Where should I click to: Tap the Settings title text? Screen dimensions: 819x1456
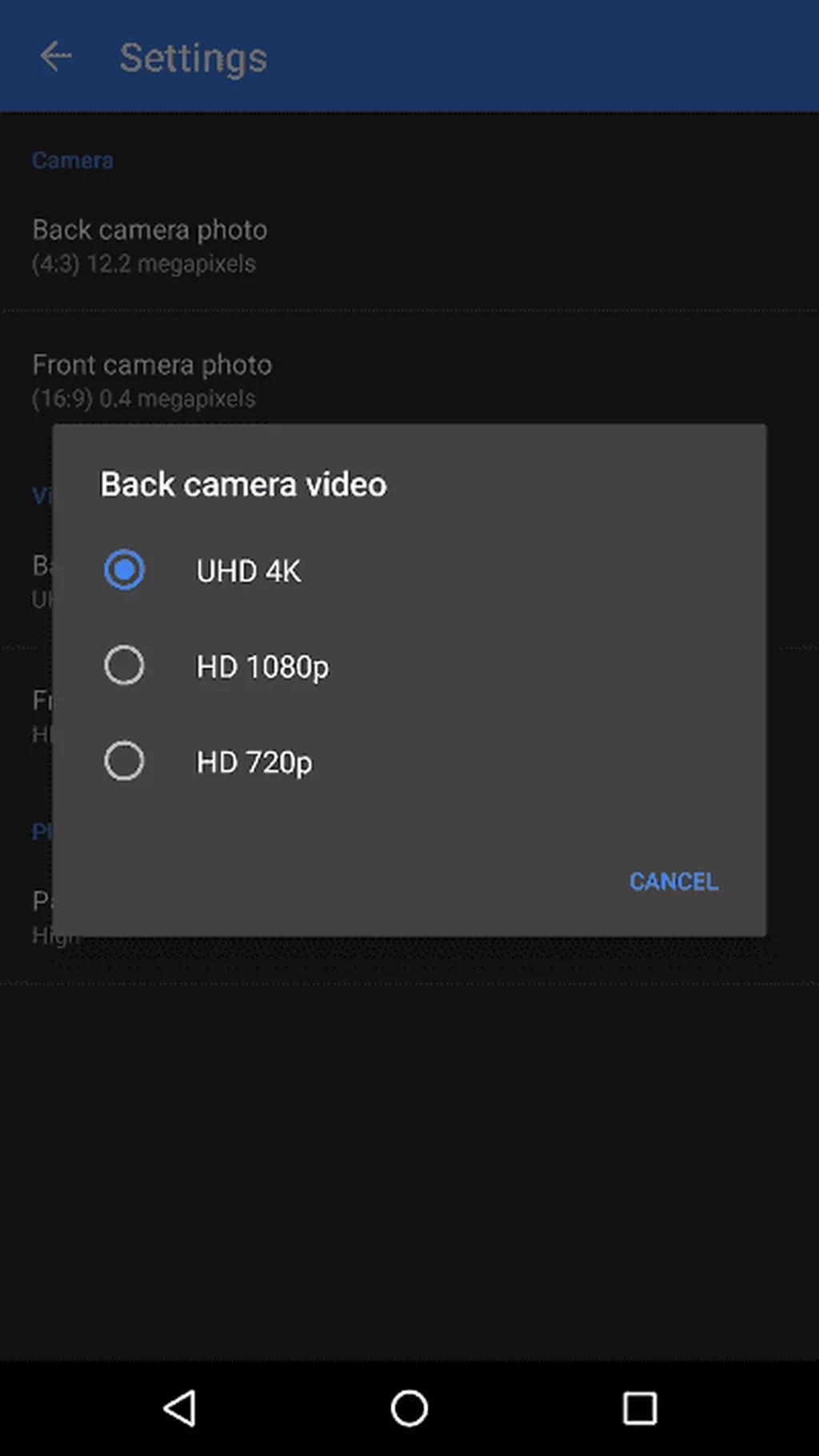[x=193, y=58]
